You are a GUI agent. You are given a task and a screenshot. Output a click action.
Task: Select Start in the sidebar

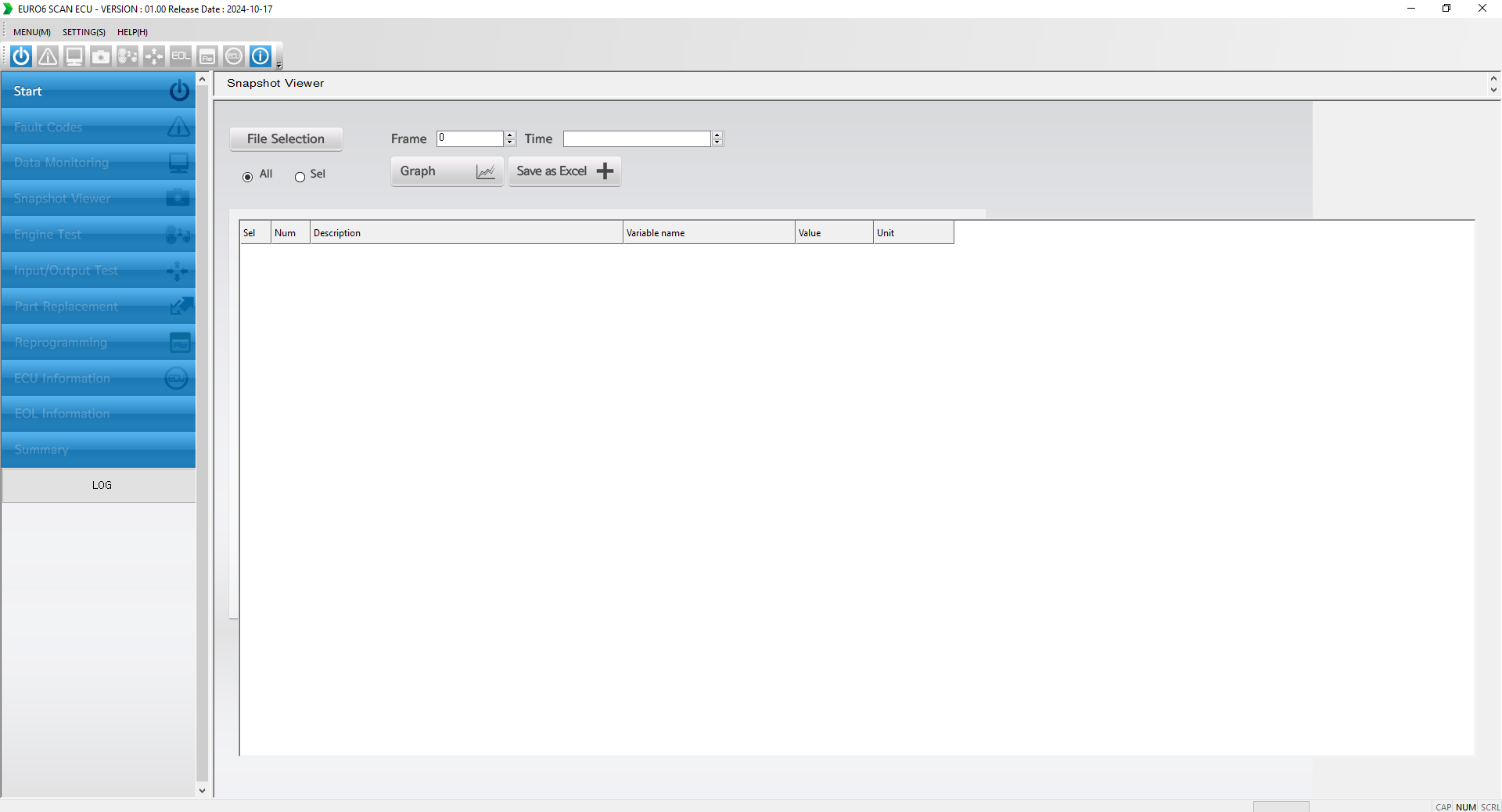(x=99, y=91)
